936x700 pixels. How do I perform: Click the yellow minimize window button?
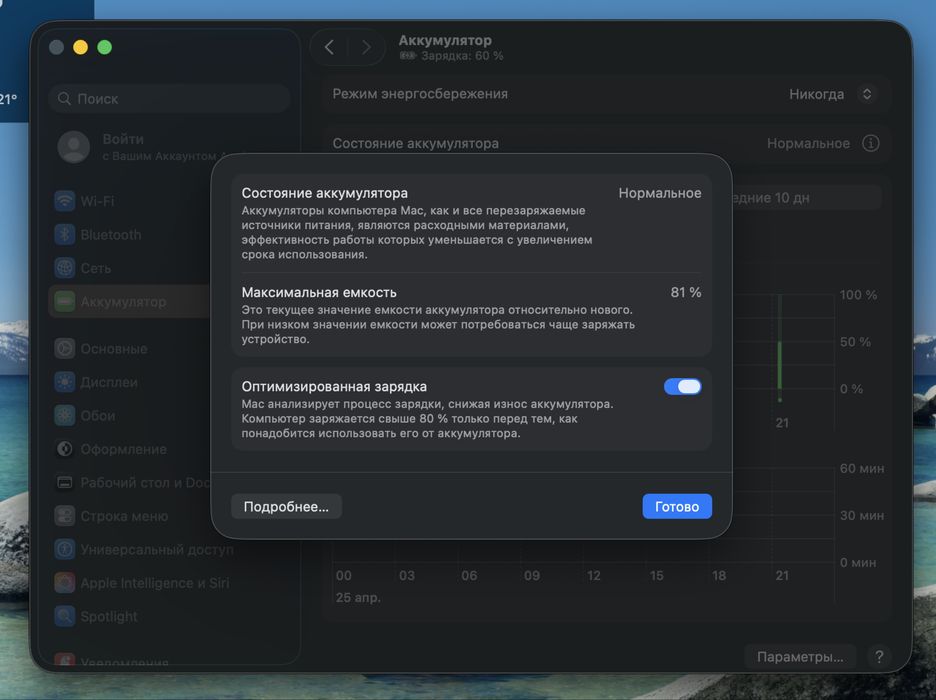[x=81, y=47]
